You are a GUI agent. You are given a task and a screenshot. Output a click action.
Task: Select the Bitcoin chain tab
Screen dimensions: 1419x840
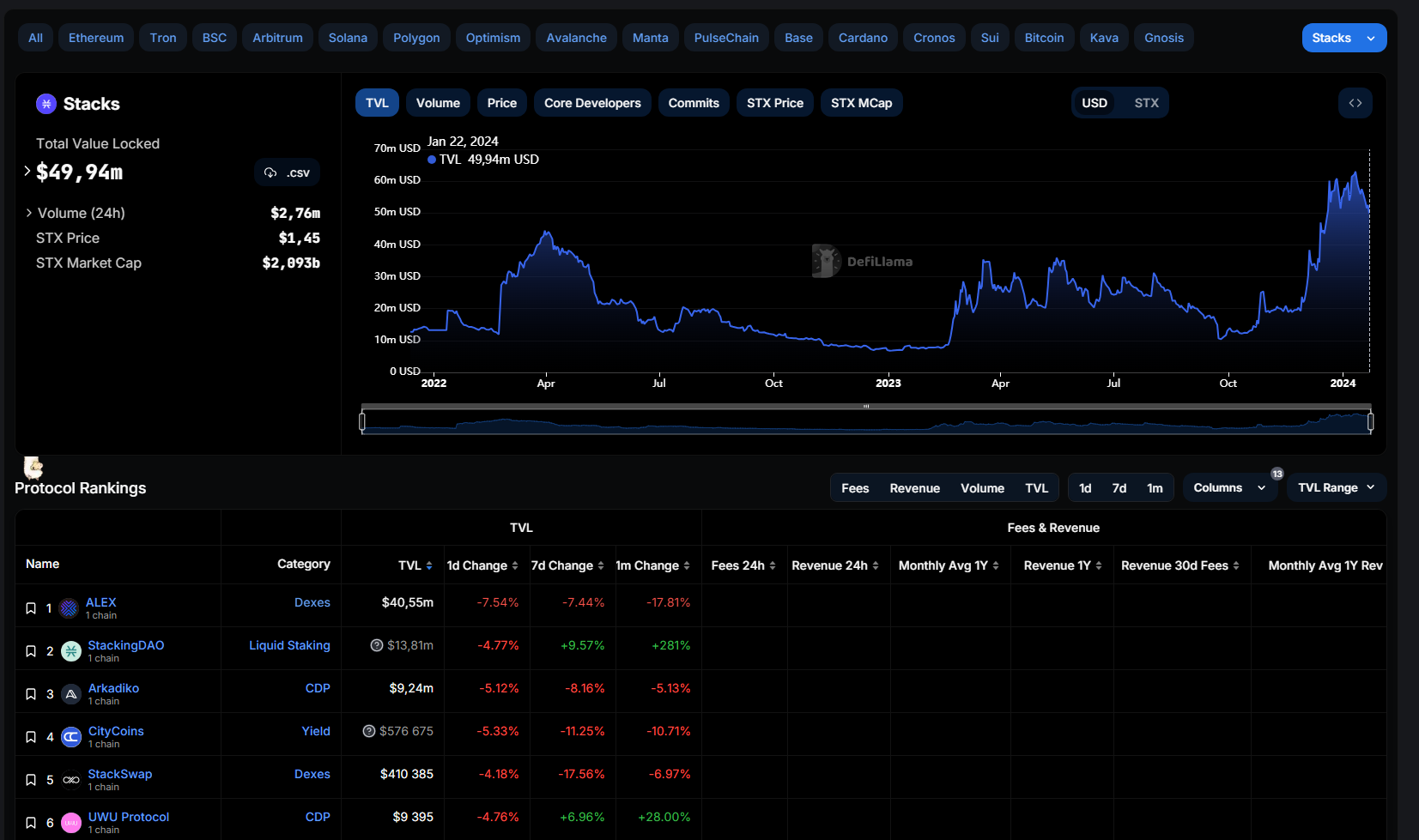[1044, 38]
